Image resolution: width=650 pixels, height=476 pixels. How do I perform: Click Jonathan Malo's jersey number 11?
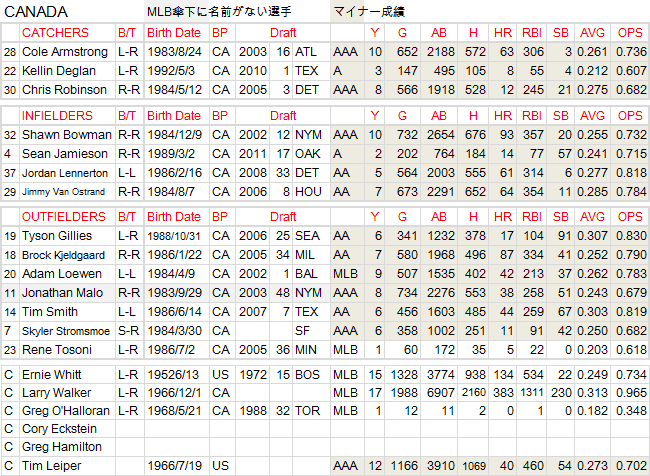coord(10,293)
